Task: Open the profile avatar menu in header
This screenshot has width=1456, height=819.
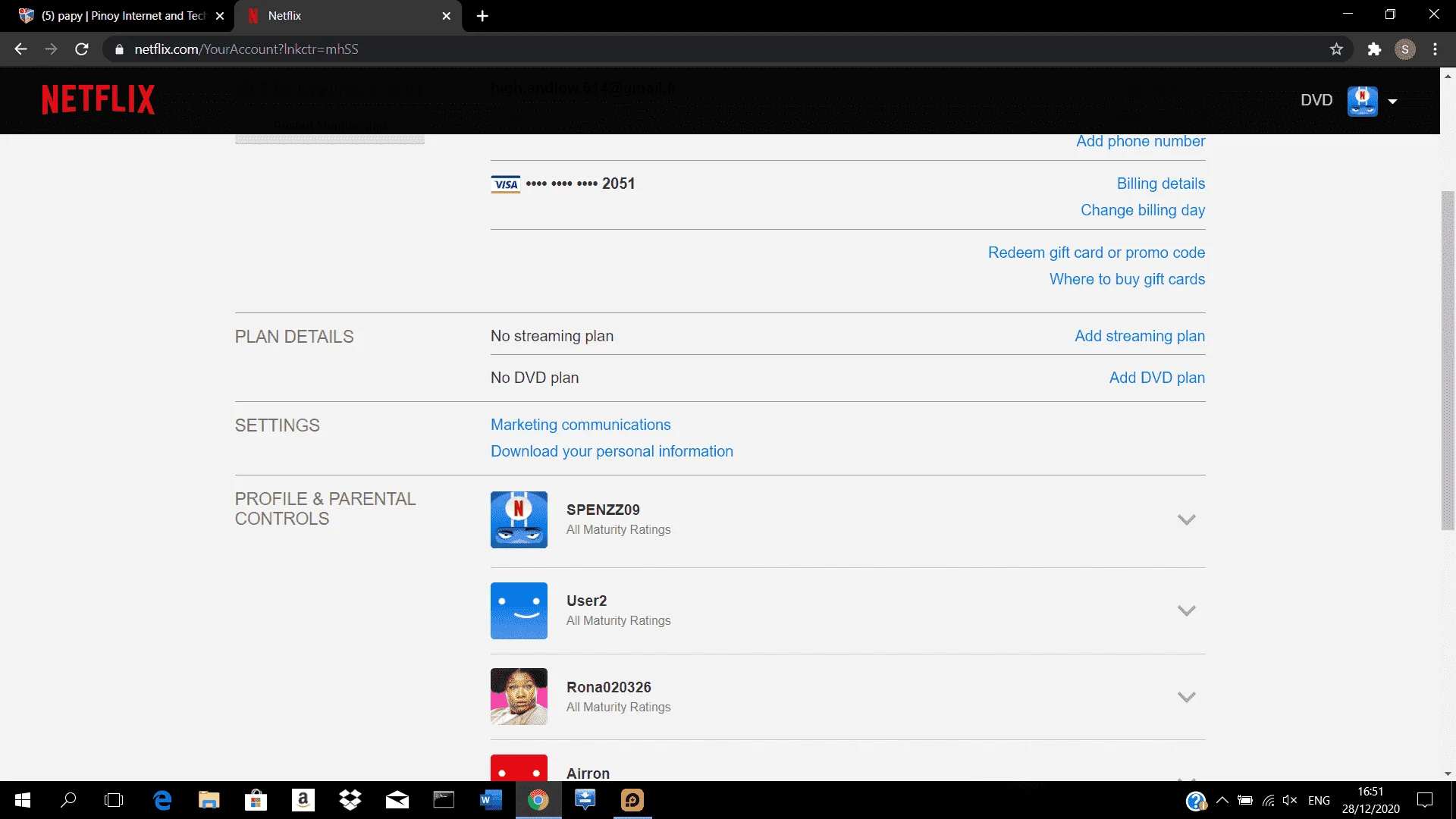Action: [1362, 101]
